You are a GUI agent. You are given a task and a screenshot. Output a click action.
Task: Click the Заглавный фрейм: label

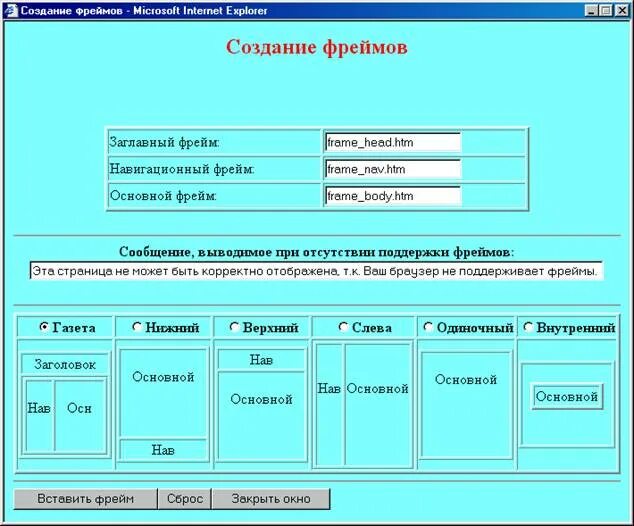pyautogui.click(x=164, y=142)
